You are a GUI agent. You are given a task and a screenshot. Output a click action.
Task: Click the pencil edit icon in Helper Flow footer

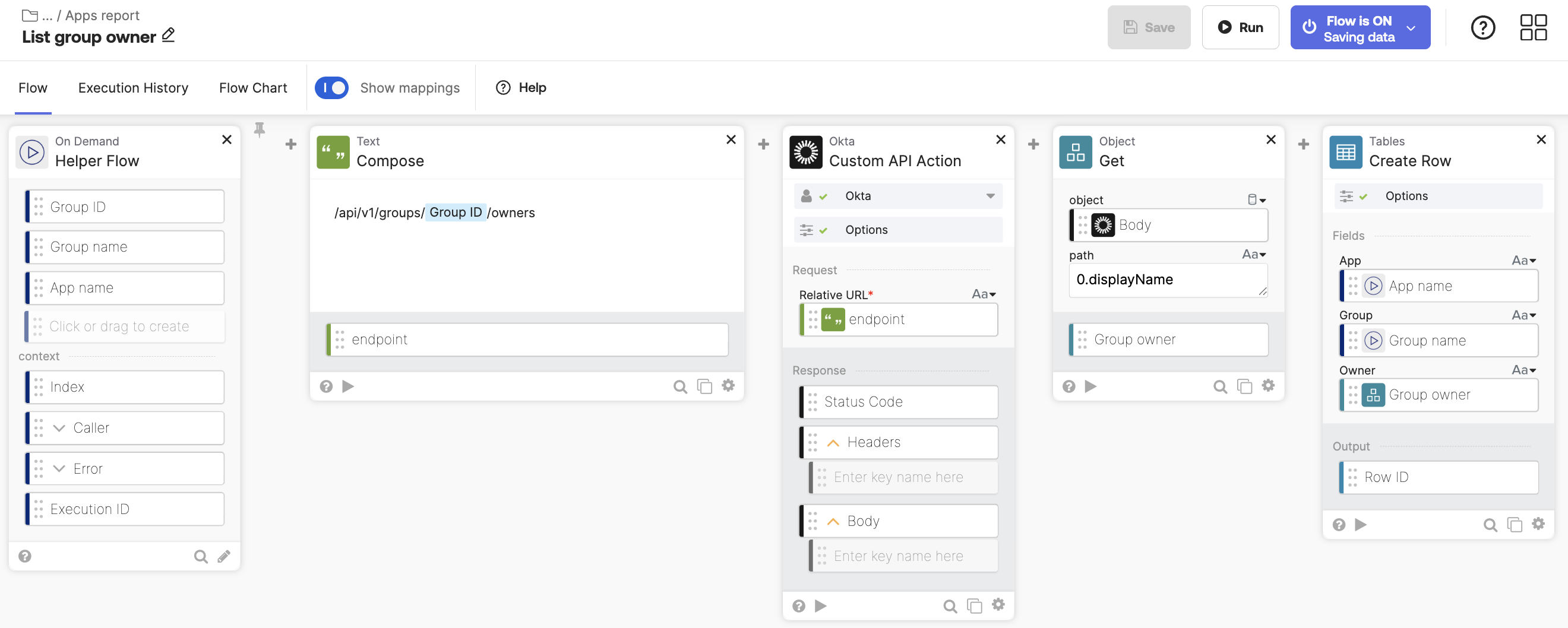(x=224, y=556)
